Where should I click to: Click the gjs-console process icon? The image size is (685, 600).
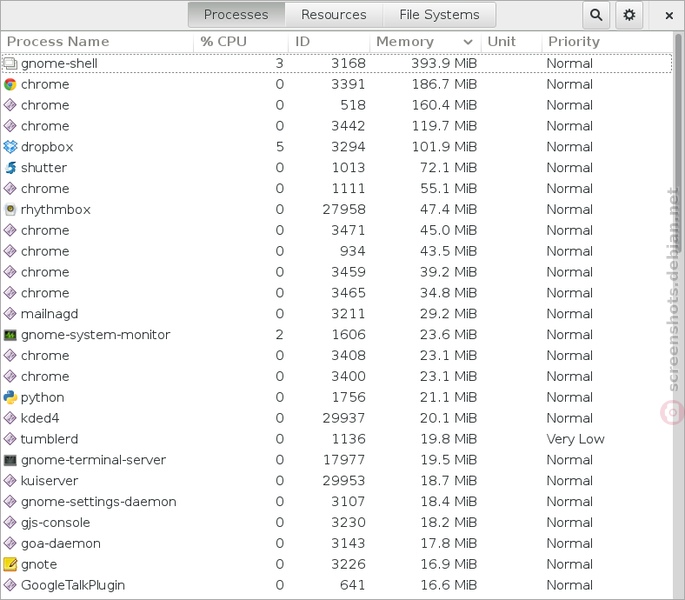(10, 523)
